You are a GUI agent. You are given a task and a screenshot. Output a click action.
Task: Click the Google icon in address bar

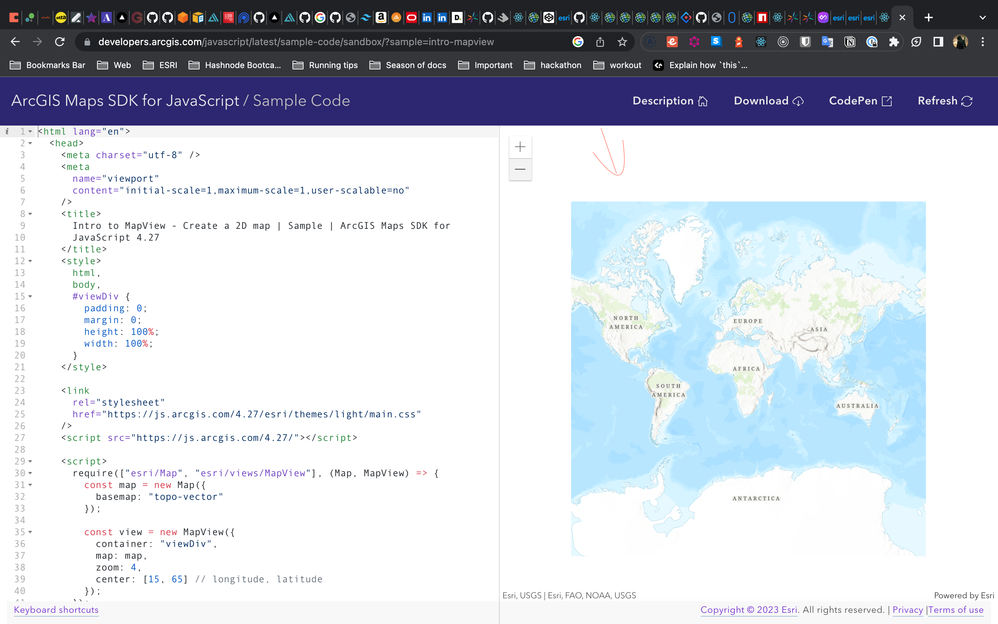[x=578, y=41]
